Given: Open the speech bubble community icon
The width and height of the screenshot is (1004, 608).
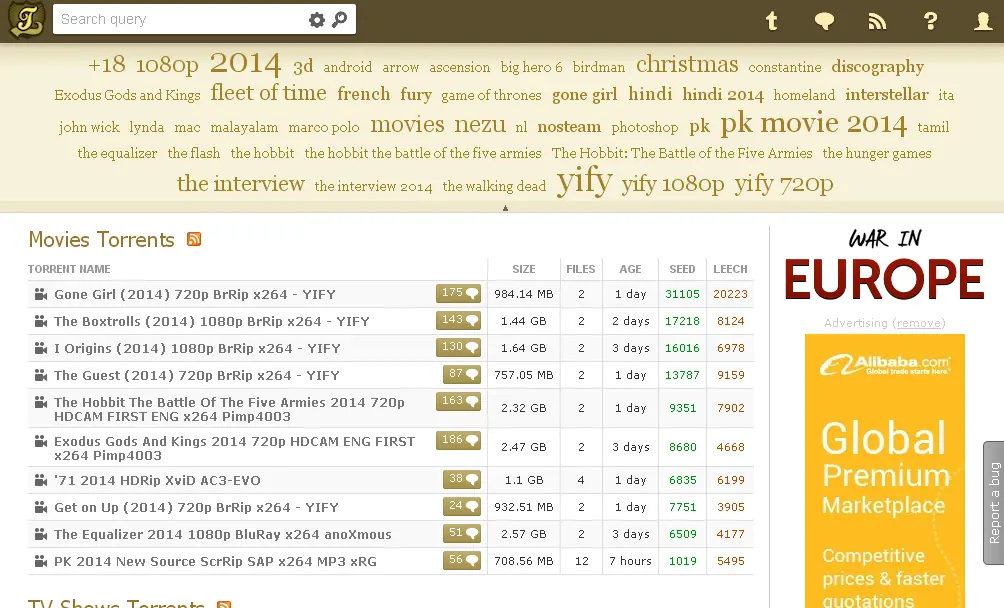Looking at the screenshot, I should click(824, 22).
